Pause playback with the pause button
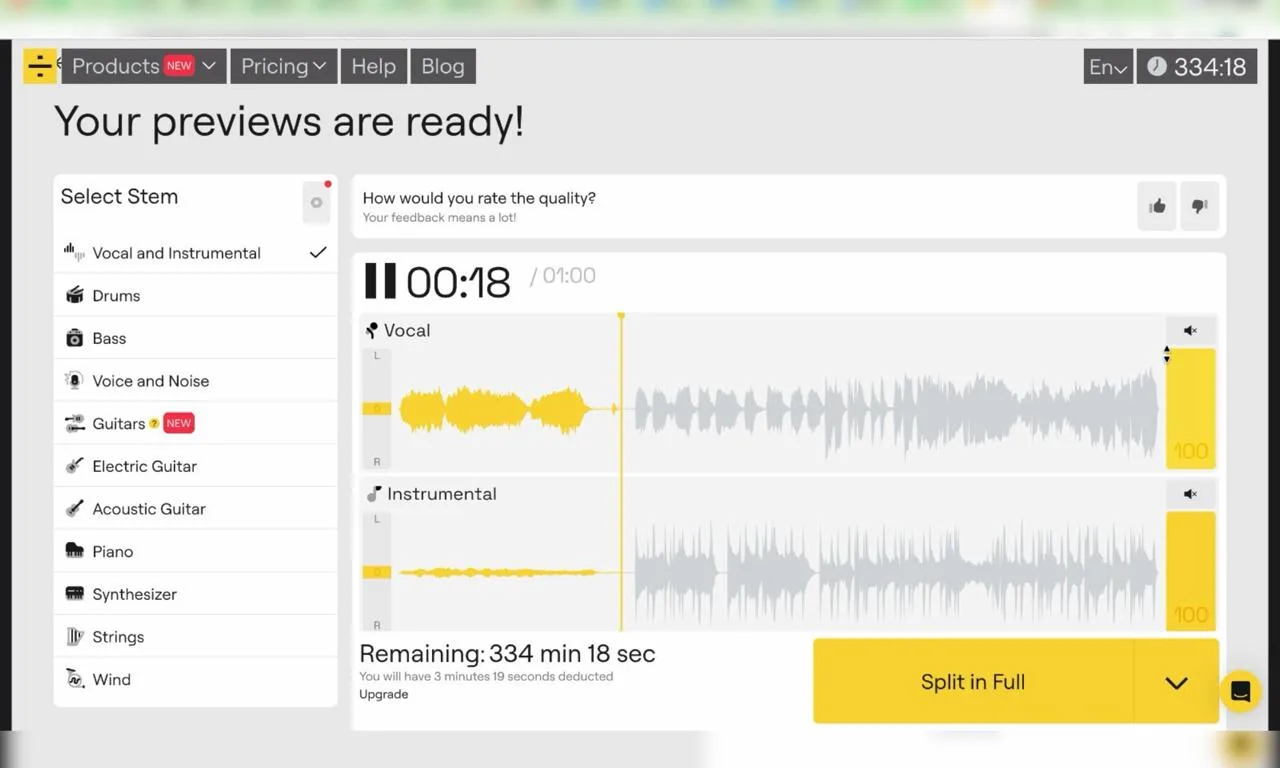Screen dimensions: 1280x768 click(380, 281)
